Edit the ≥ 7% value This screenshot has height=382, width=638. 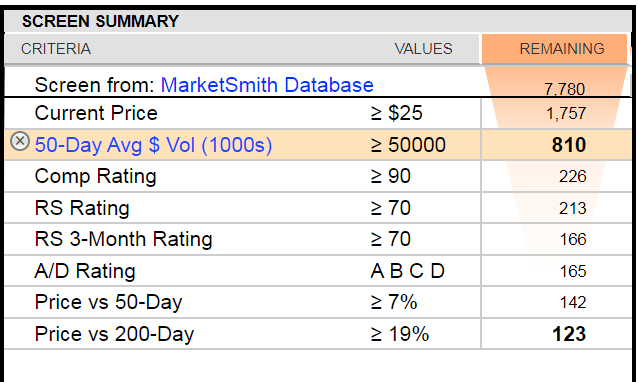coord(394,302)
